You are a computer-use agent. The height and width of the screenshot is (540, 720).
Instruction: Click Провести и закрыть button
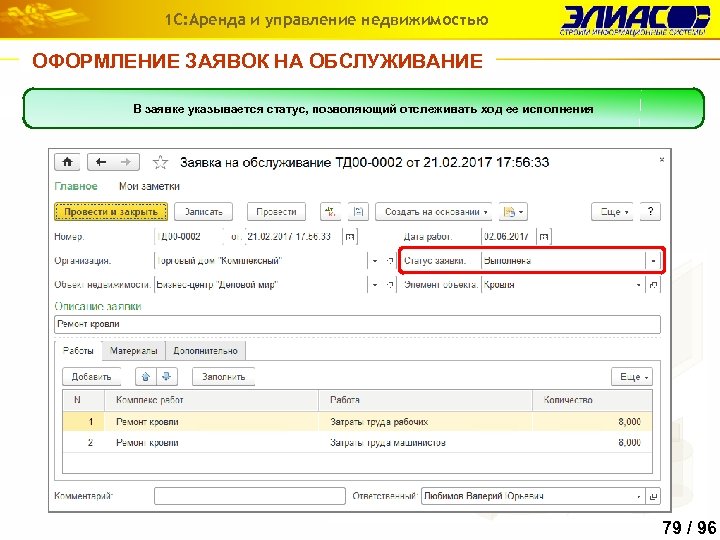tap(111, 212)
